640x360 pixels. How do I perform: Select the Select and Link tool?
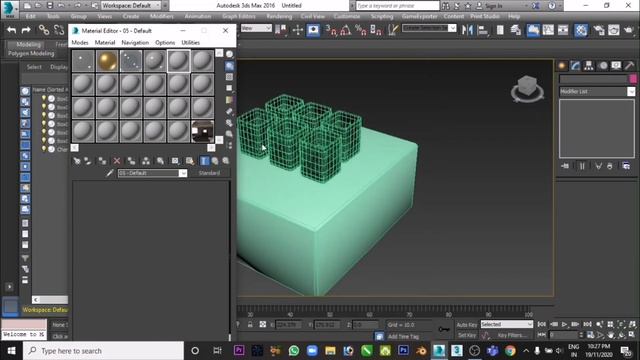[x=44, y=30]
